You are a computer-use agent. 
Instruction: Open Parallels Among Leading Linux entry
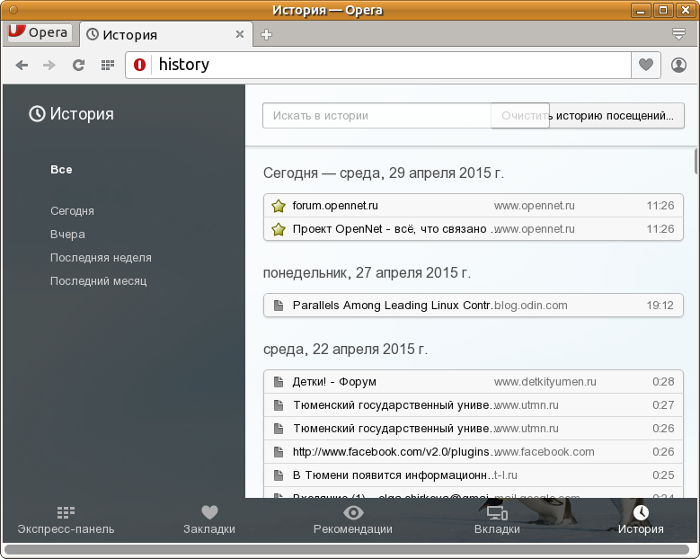coord(473,305)
